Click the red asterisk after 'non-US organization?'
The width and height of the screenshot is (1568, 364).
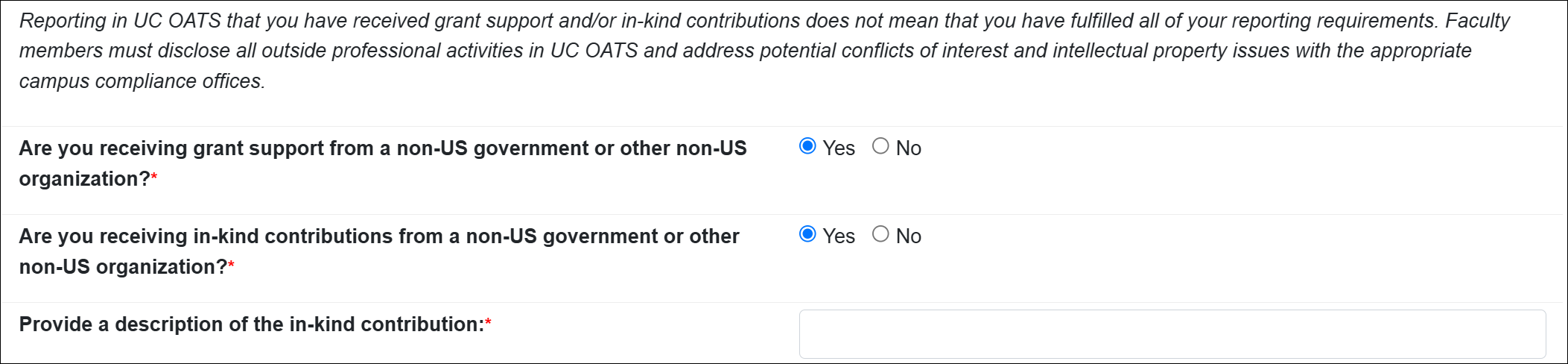point(231,266)
